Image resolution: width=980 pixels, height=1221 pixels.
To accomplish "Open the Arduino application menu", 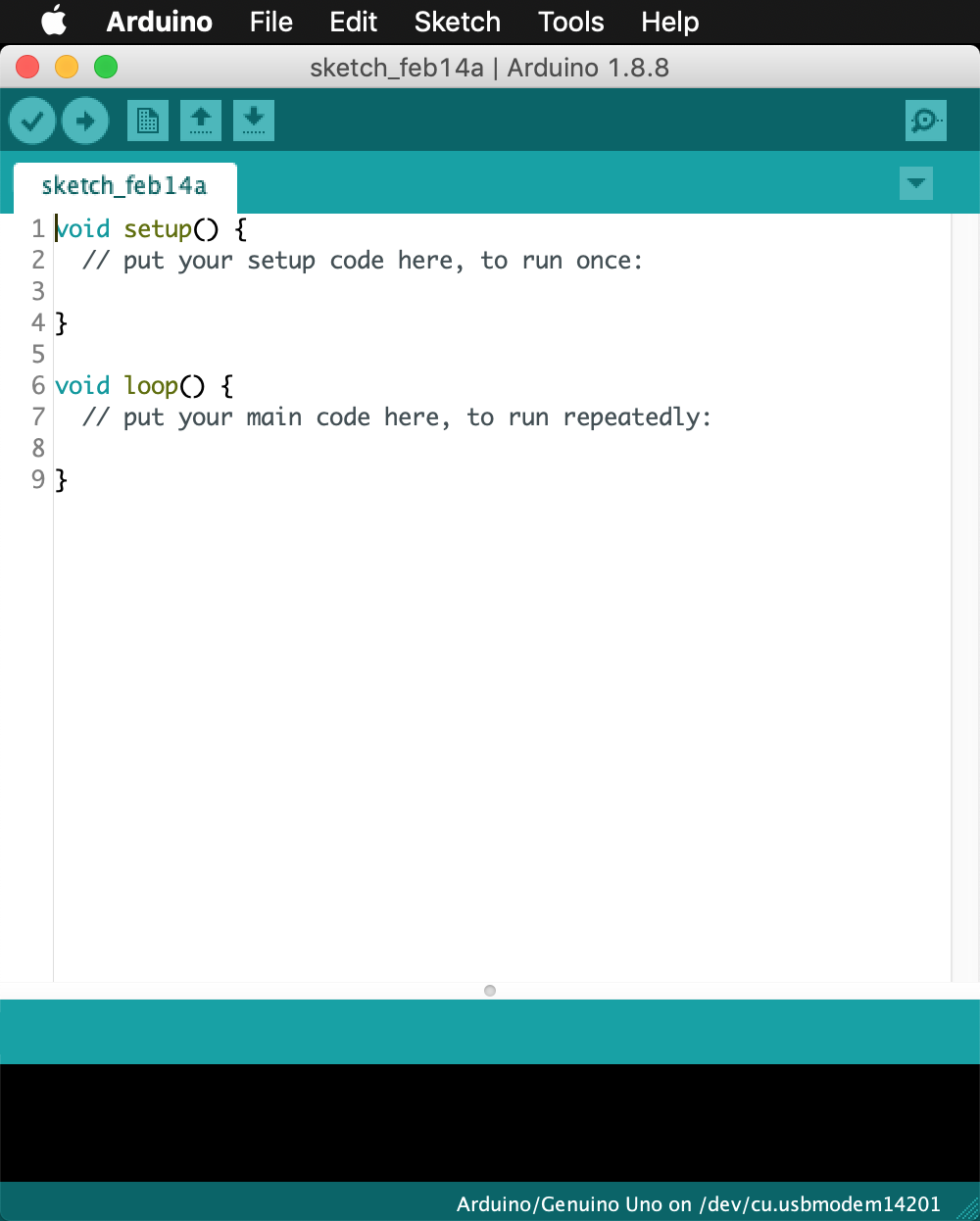I will pyautogui.click(x=159, y=22).
